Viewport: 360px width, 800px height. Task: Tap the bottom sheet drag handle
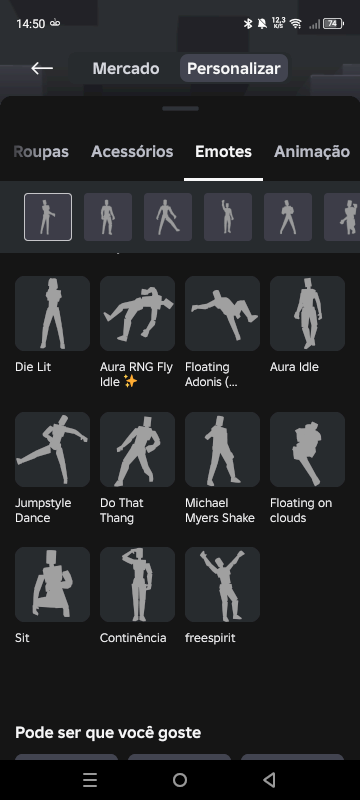pyautogui.click(x=181, y=109)
